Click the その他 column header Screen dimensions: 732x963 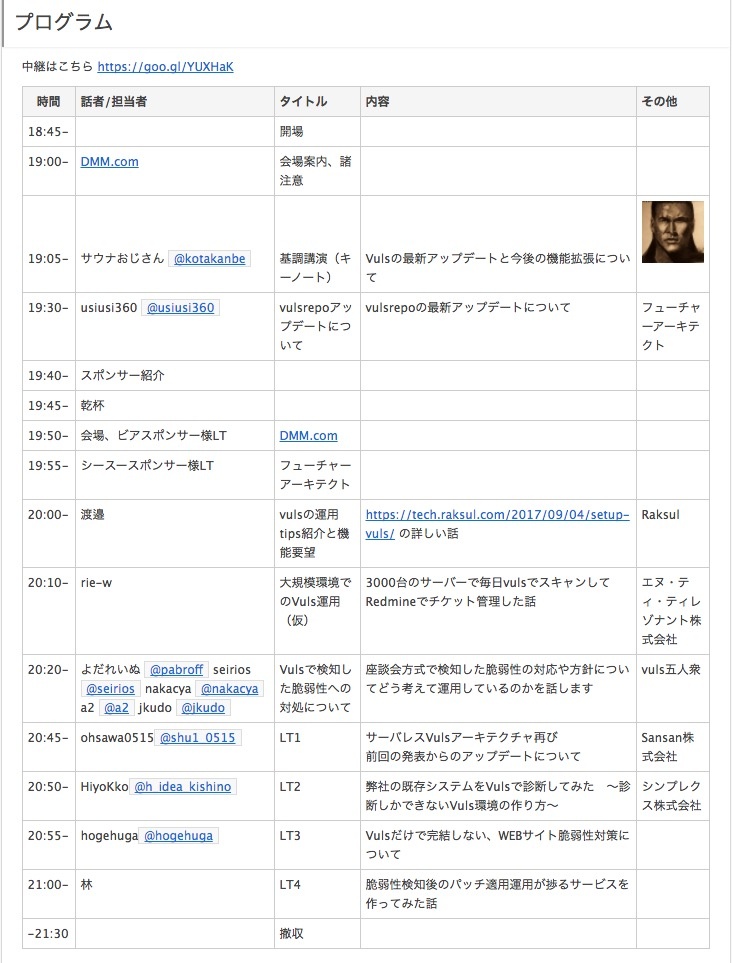point(659,102)
